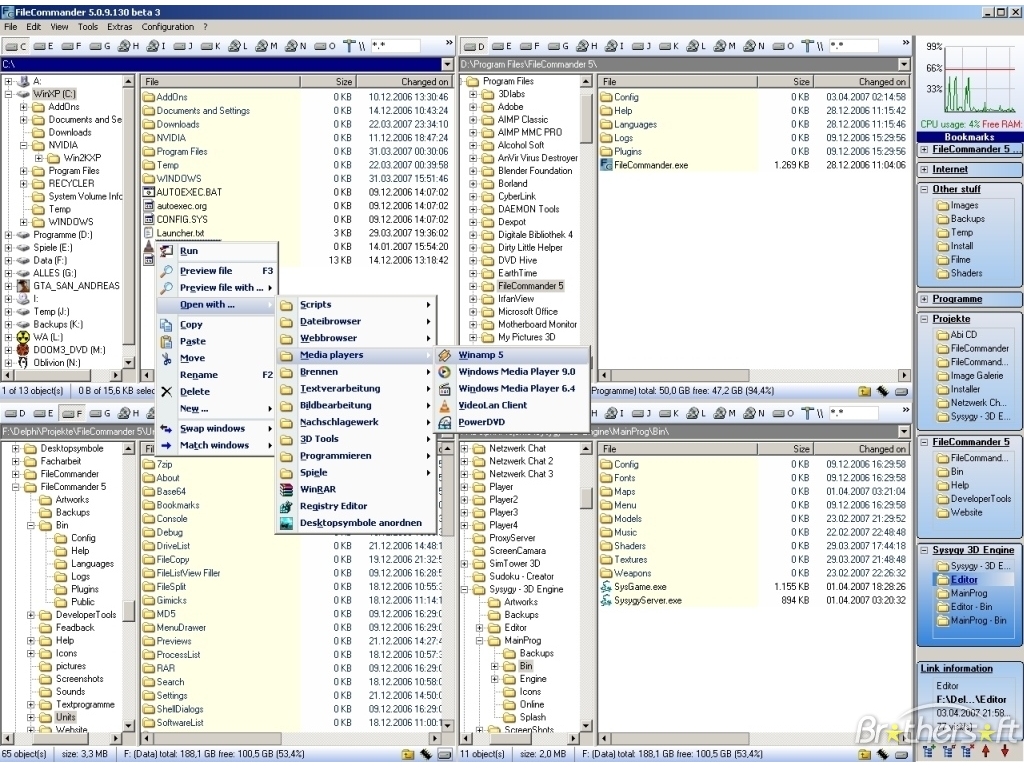This screenshot has height=768, width=1024.
Task: Expand the DeveloperTools folder in bottom-left tree
Action: [x=31, y=615]
